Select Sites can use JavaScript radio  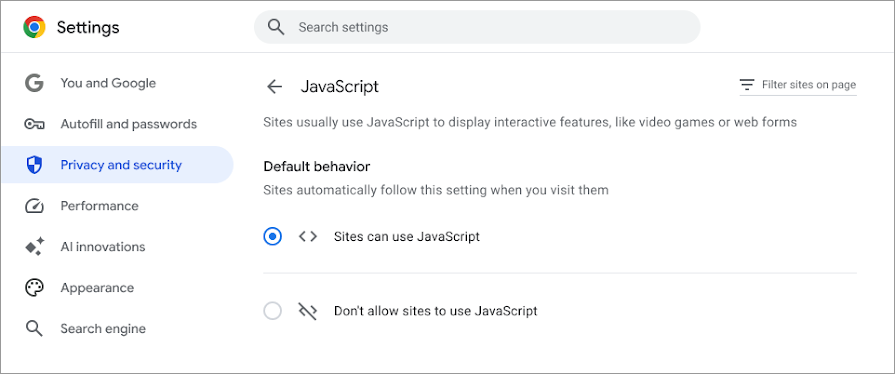point(272,236)
